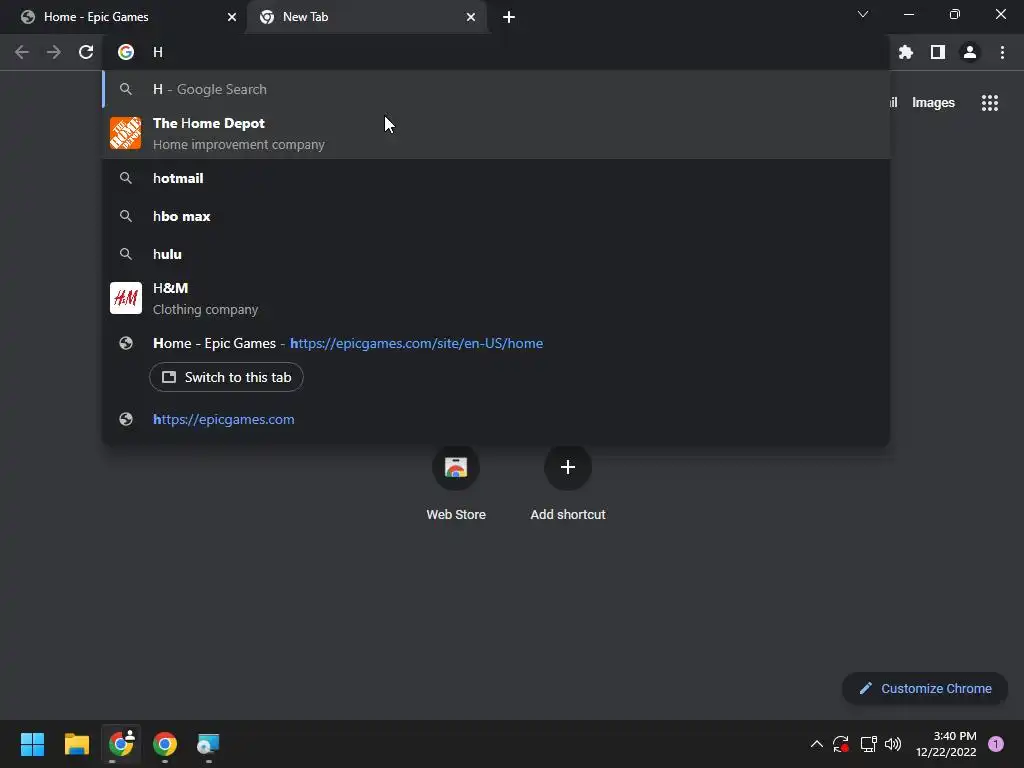Image resolution: width=1024 pixels, height=768 pixels.
Task: Click the Customize Chrome button
Action: tap(925, 688)
